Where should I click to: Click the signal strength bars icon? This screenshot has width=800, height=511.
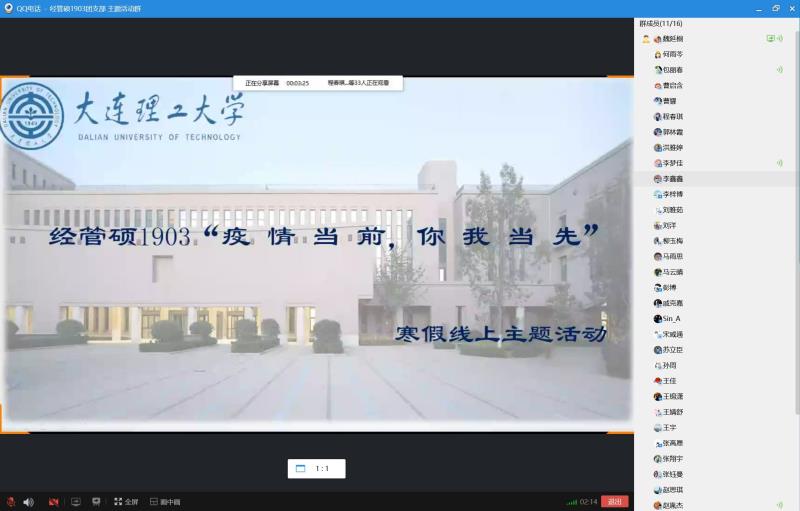[x=571, y=501]
